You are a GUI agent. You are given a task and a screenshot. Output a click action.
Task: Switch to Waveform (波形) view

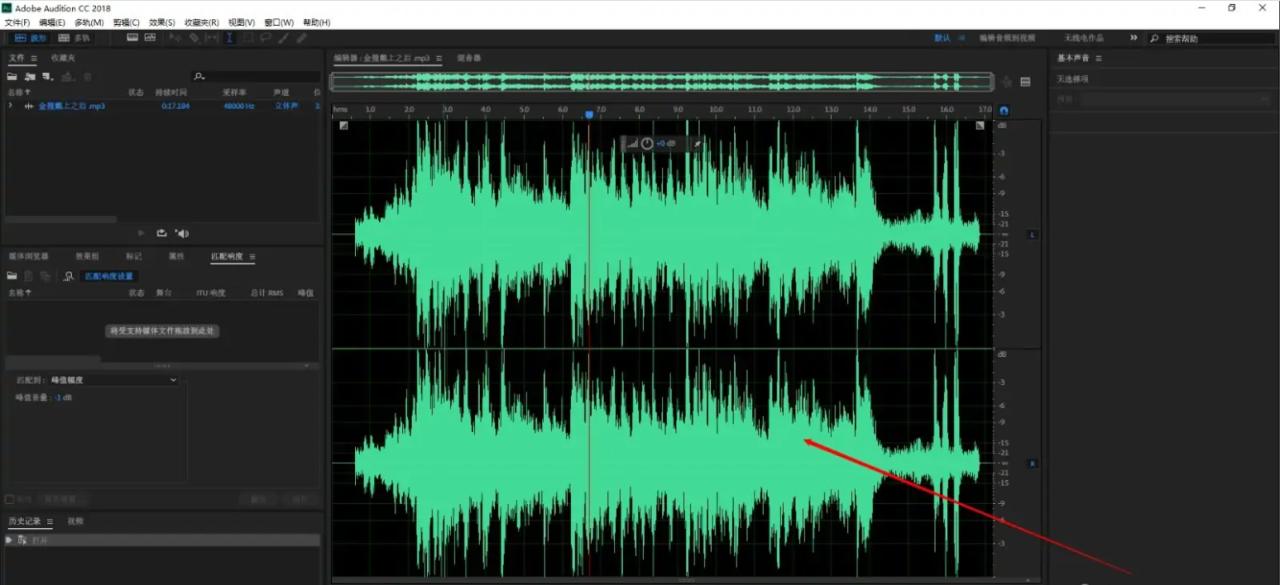click(29, 38)
